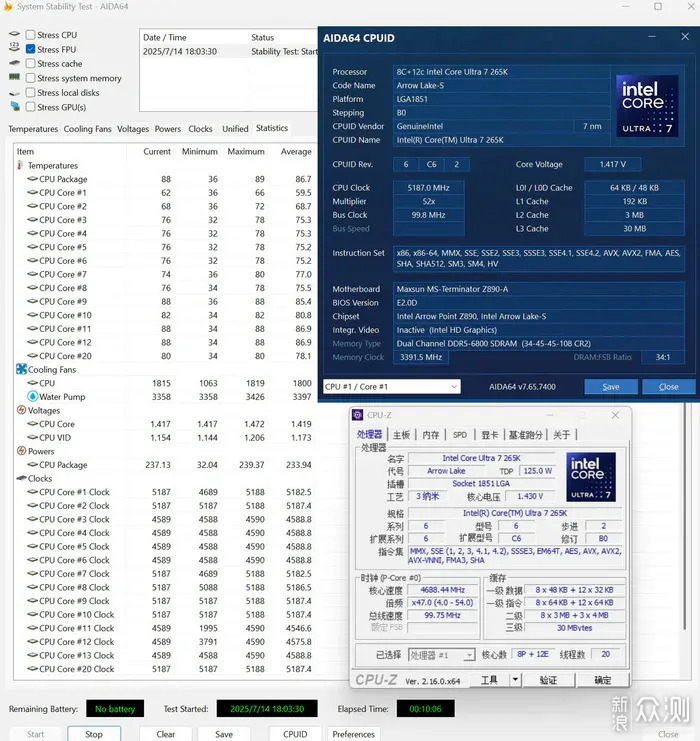
Task: Click the Clocks group chip icon
Action: click(x=21, y=478)
